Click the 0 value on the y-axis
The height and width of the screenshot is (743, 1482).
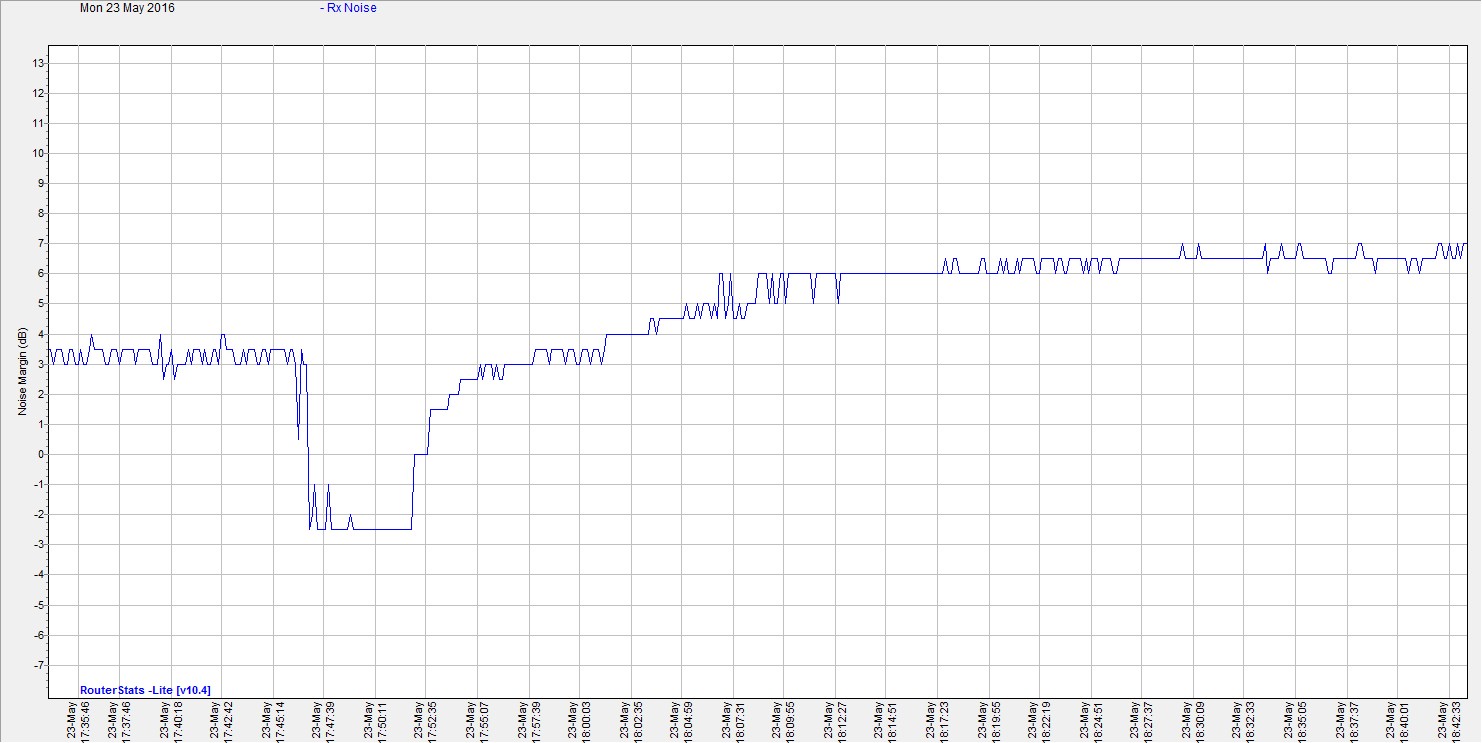click(x=40, y=454)
